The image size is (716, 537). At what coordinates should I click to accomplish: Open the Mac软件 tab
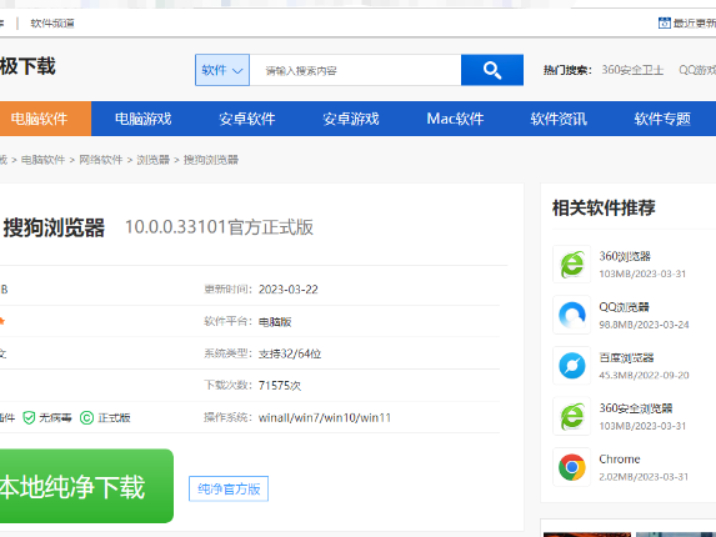455,119
